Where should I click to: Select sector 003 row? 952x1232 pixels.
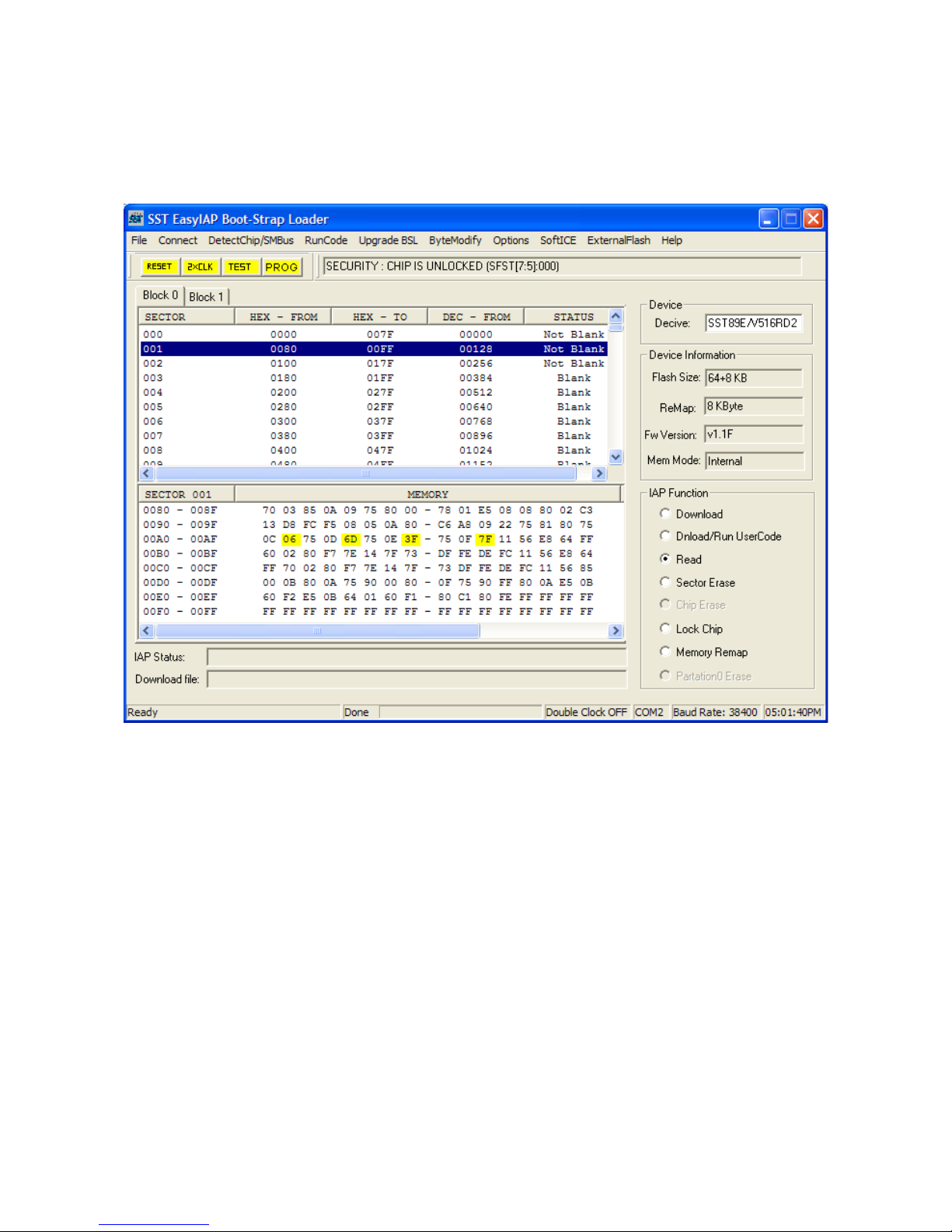(374, 378)
